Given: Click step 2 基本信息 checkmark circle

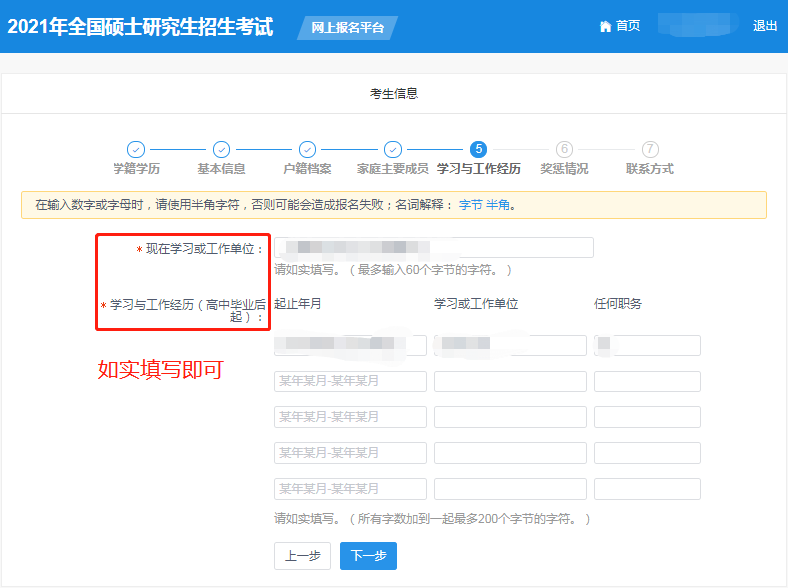Looking at the screenshot, I should (221, 149).
